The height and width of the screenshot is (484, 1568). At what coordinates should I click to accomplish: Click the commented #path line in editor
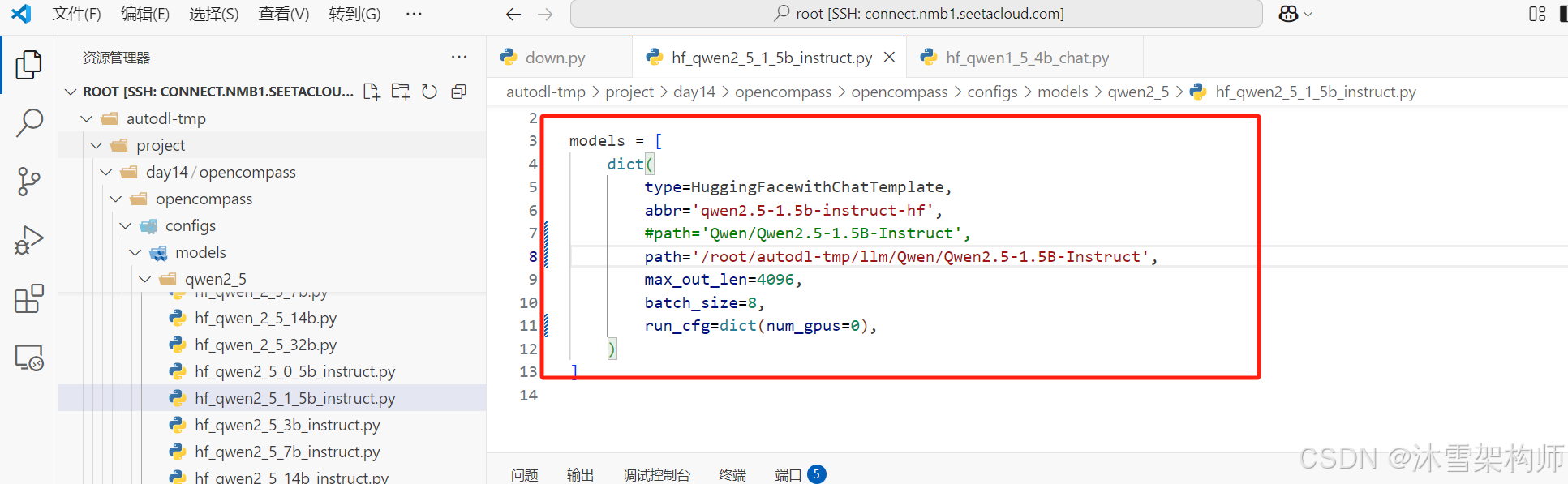point(807,233)
